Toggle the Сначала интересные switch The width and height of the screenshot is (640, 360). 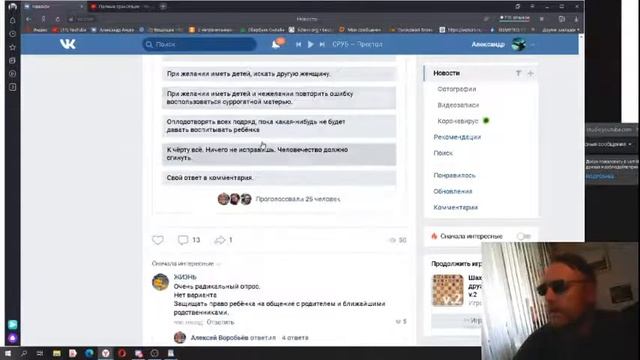pyautogui.click(x=523, y=236)
